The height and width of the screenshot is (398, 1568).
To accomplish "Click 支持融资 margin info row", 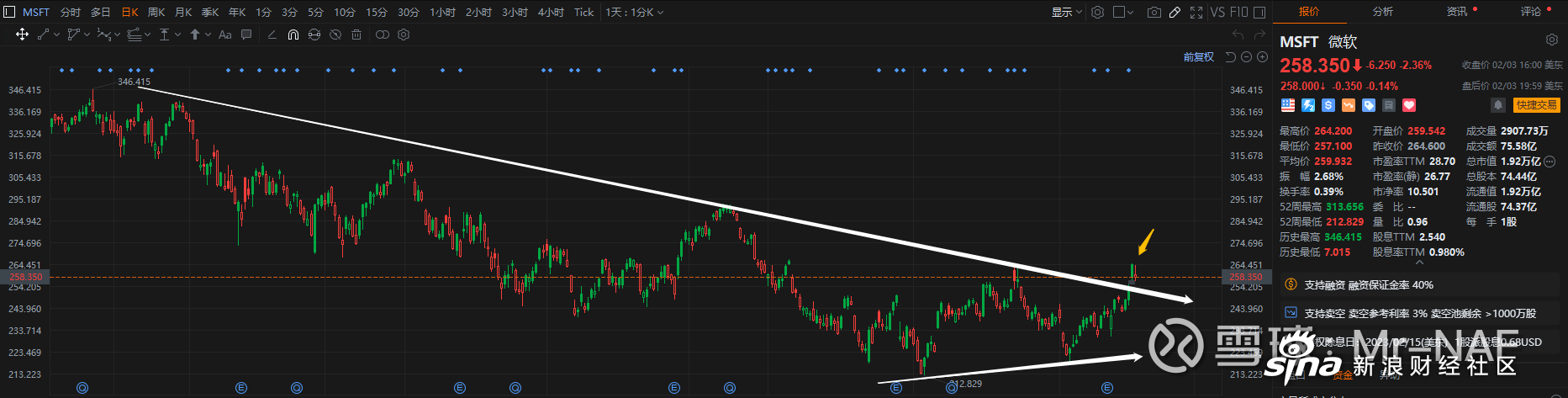I will click(x=1421, y=285).
